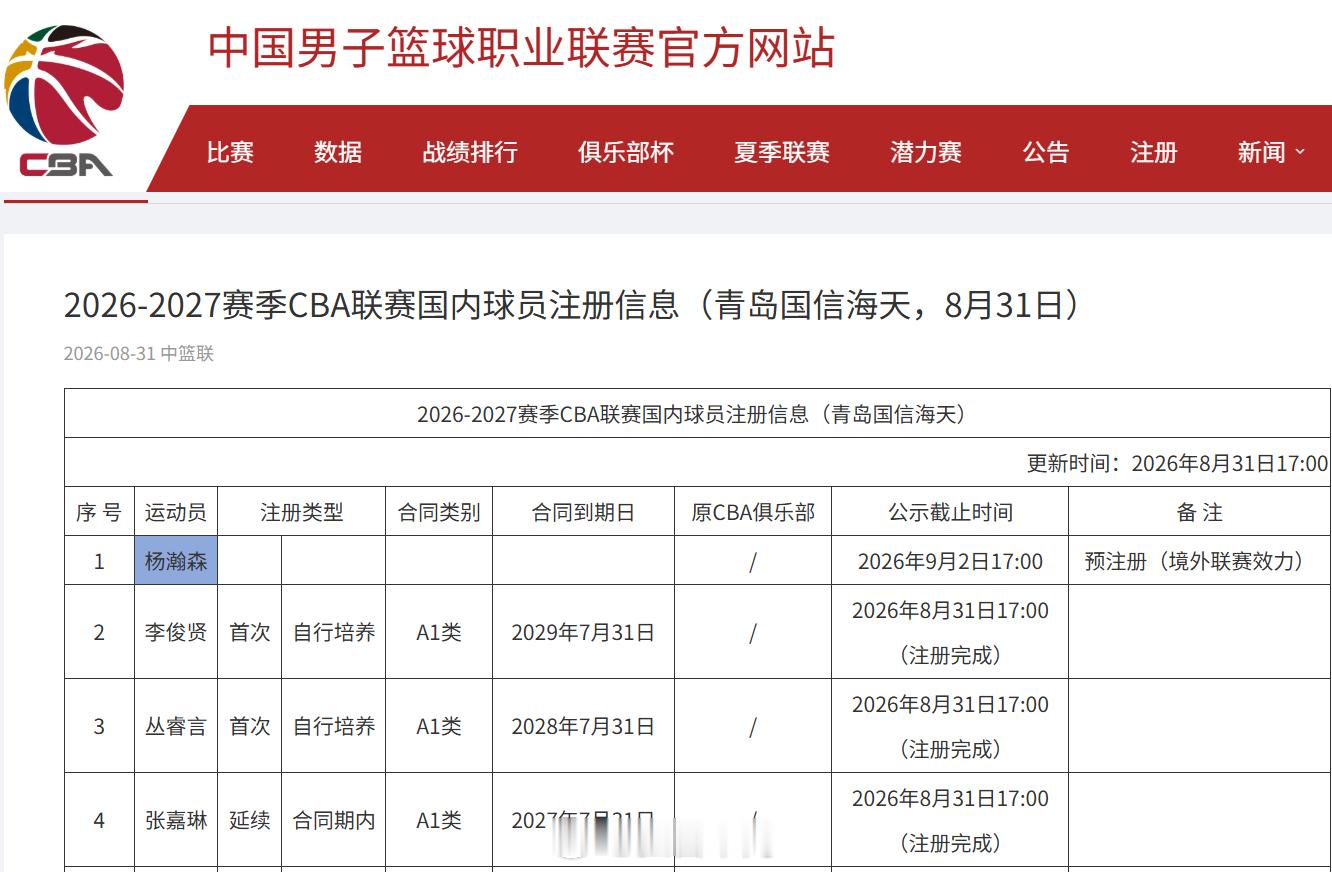
Task: Click row number 4 cell
Action: 99,820
